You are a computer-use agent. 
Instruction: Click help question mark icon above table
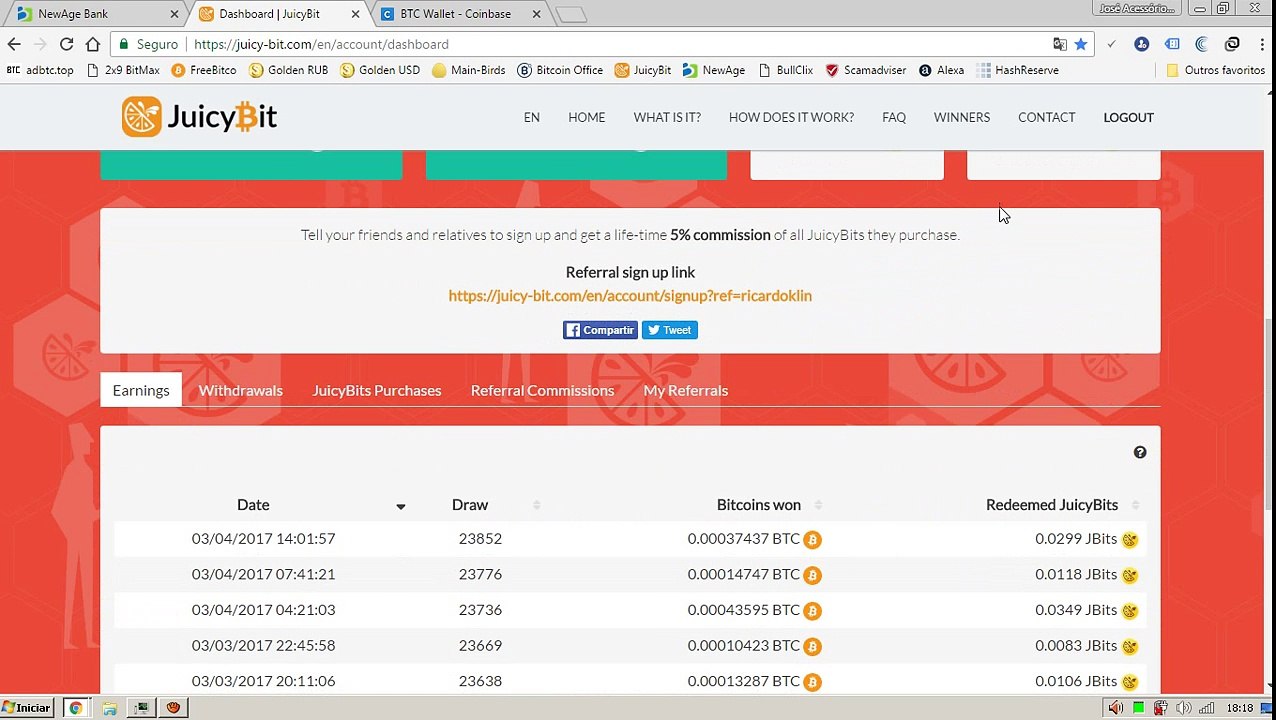[x=1140, y=453]
